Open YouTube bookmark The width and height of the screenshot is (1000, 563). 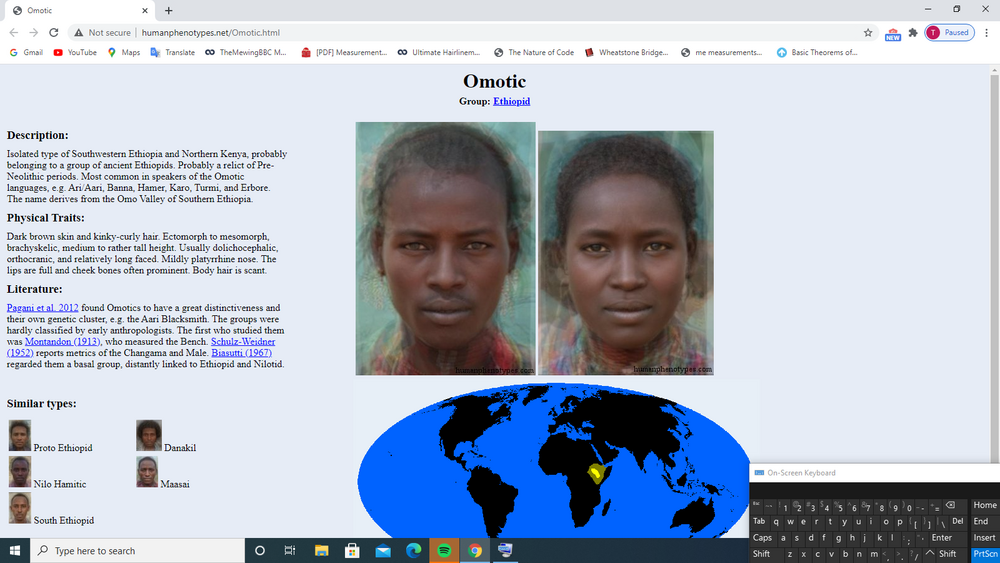[75, 52]
